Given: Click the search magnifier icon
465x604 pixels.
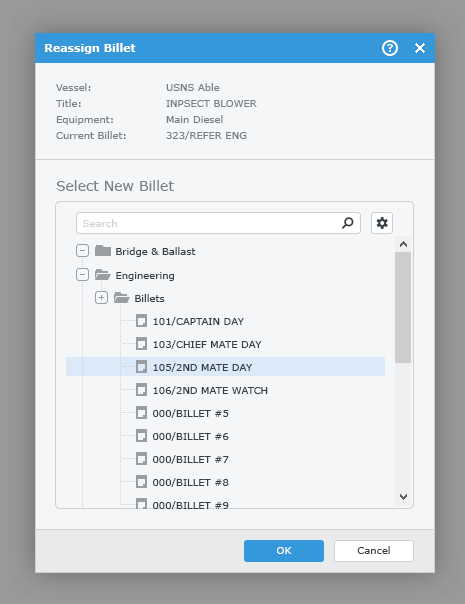Looking at the screenshot, I should (347, 223).
